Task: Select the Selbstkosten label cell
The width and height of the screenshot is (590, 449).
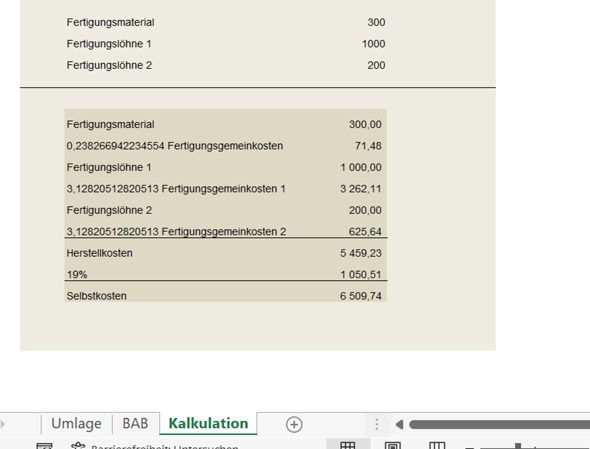Action: click(96, 296)
